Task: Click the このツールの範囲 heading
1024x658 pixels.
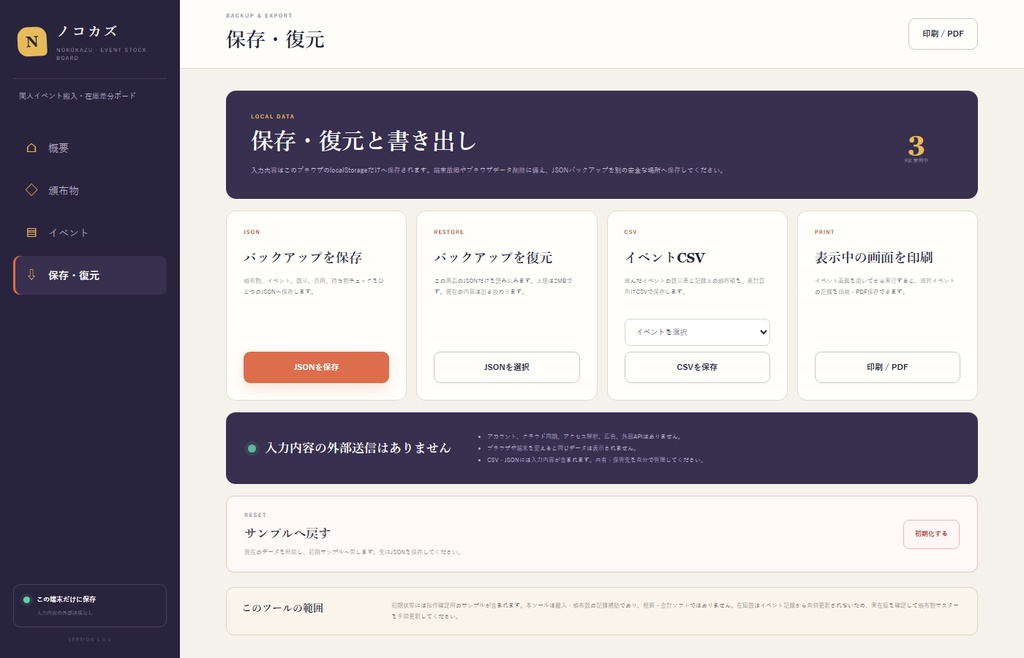Action: click(x=283, y=608)
